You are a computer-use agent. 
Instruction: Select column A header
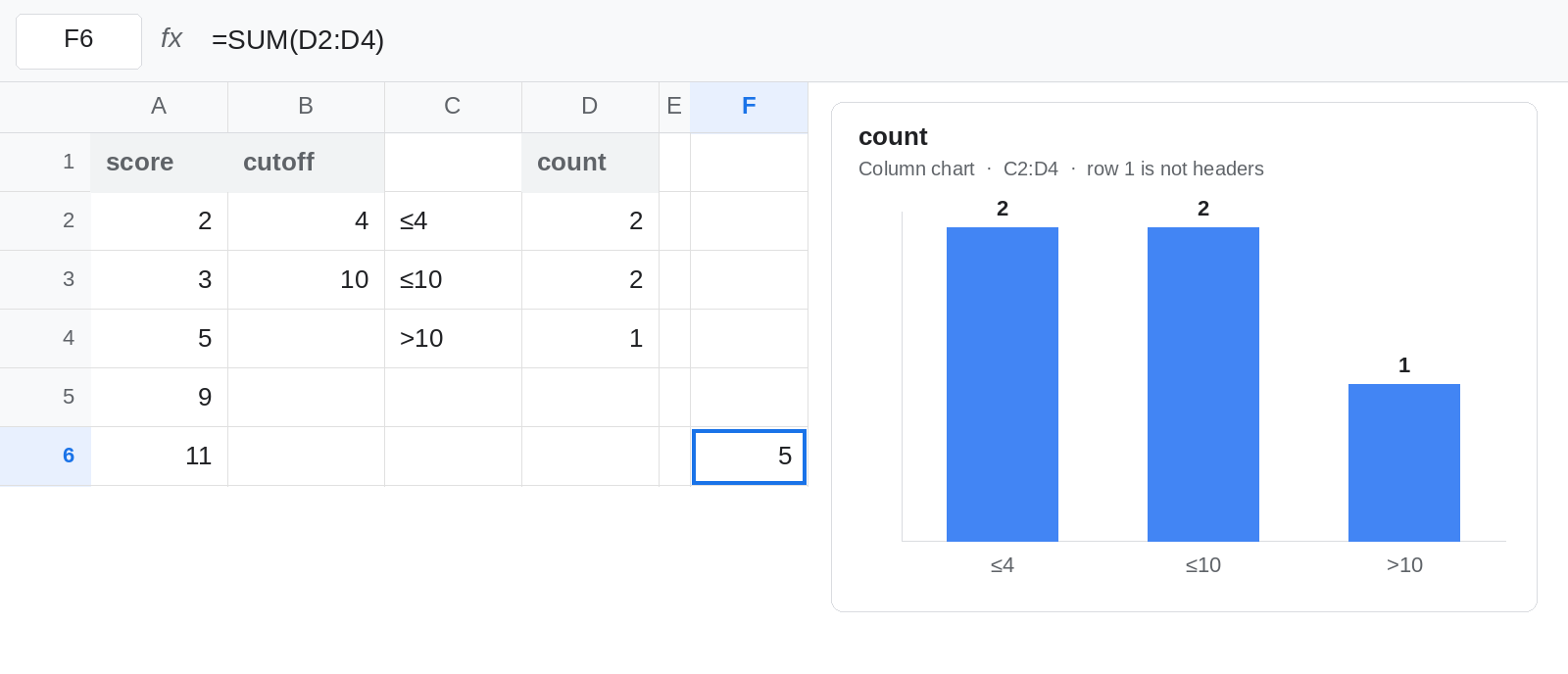(159, 107)
